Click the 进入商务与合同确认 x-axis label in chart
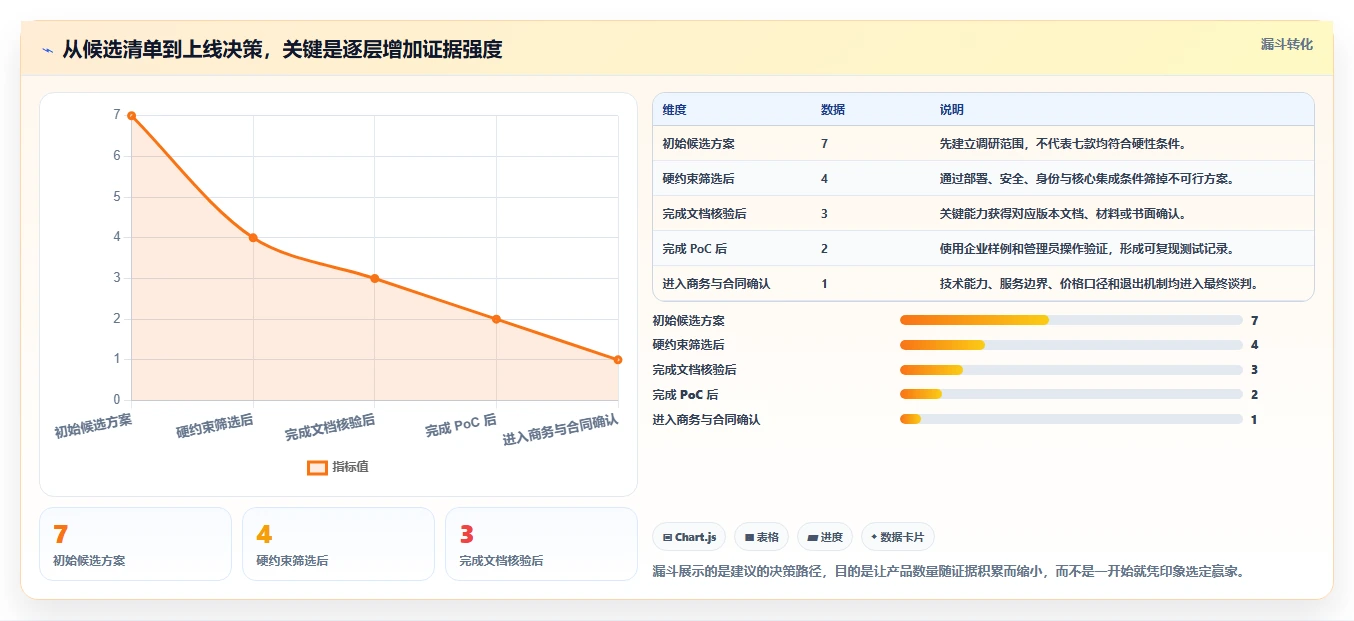This screenshot has height=621, width=1354. (560, 429)
